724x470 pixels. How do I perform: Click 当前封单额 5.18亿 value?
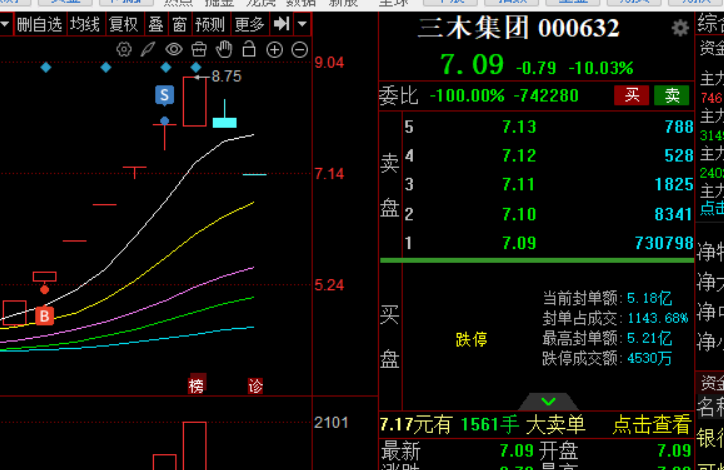pyautogui.click(x=649, y=298)
